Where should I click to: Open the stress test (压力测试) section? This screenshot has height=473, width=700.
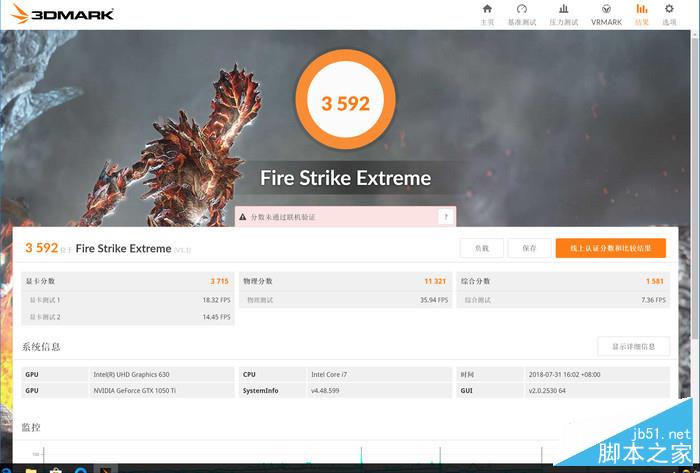(563, 15)
